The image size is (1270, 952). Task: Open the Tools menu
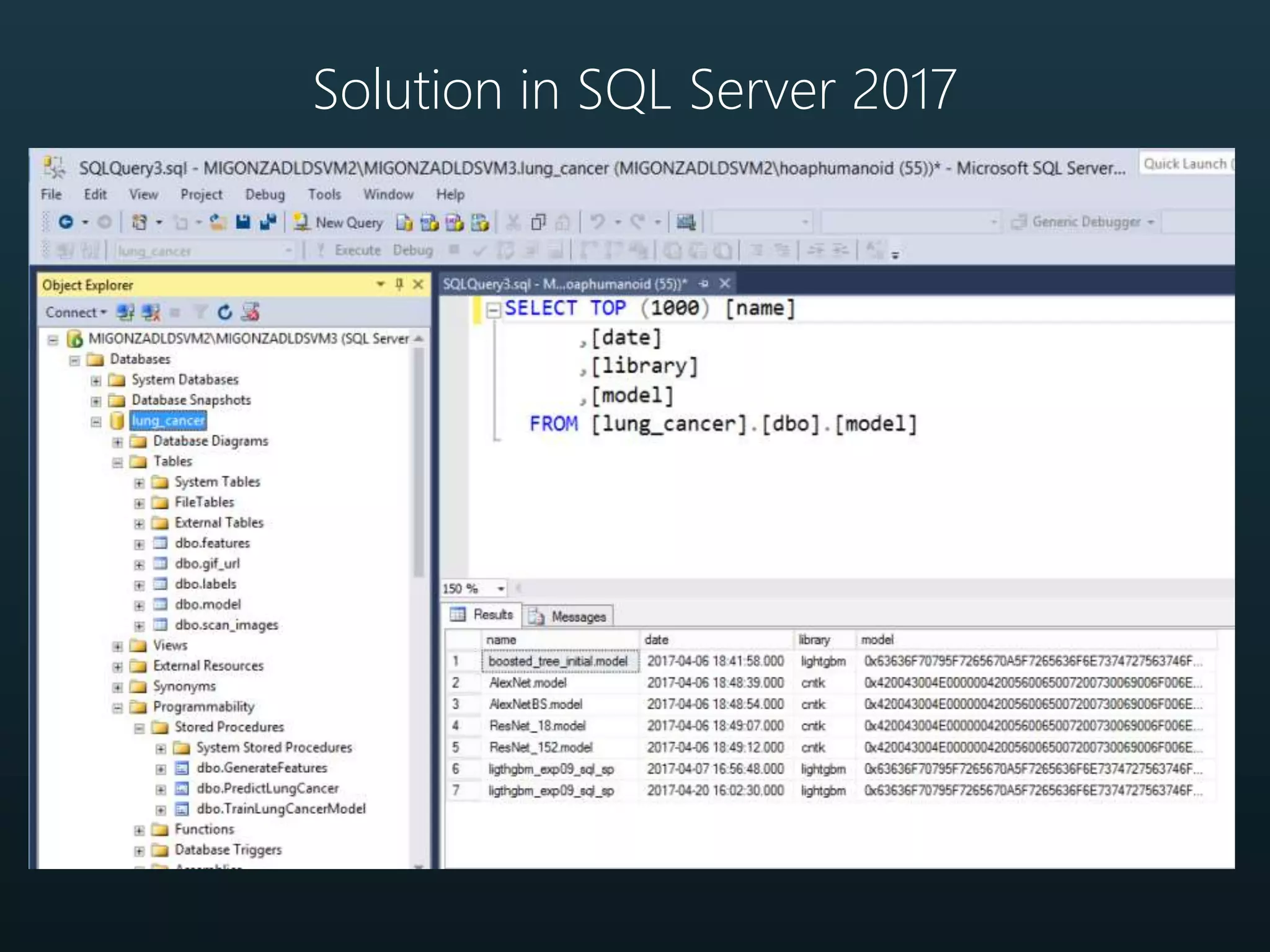[324, 194]
